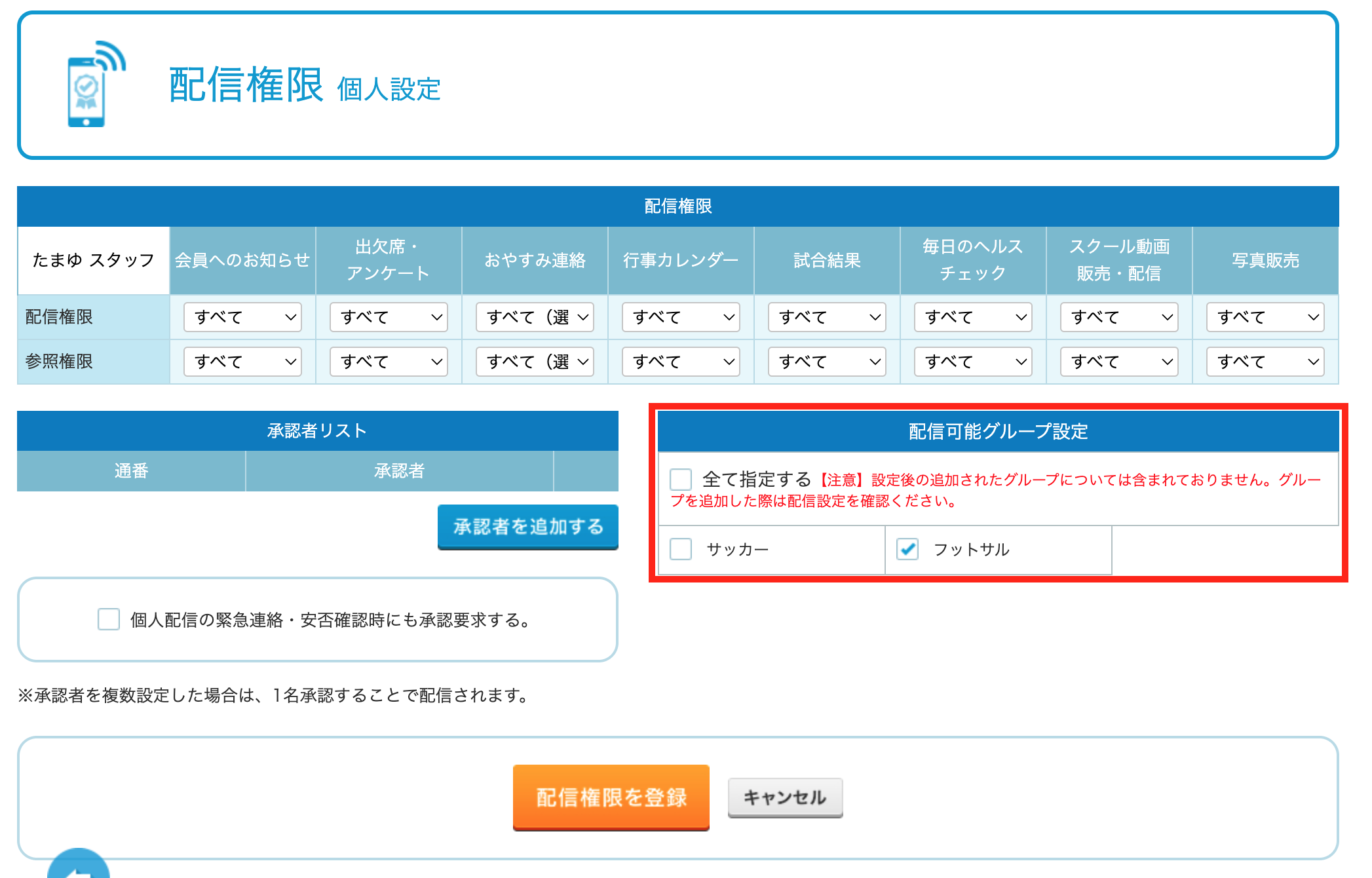Screen dimensions: 1372x878
Task: Click the orange 配信権限を登録 button
Action: click(611, 797)
